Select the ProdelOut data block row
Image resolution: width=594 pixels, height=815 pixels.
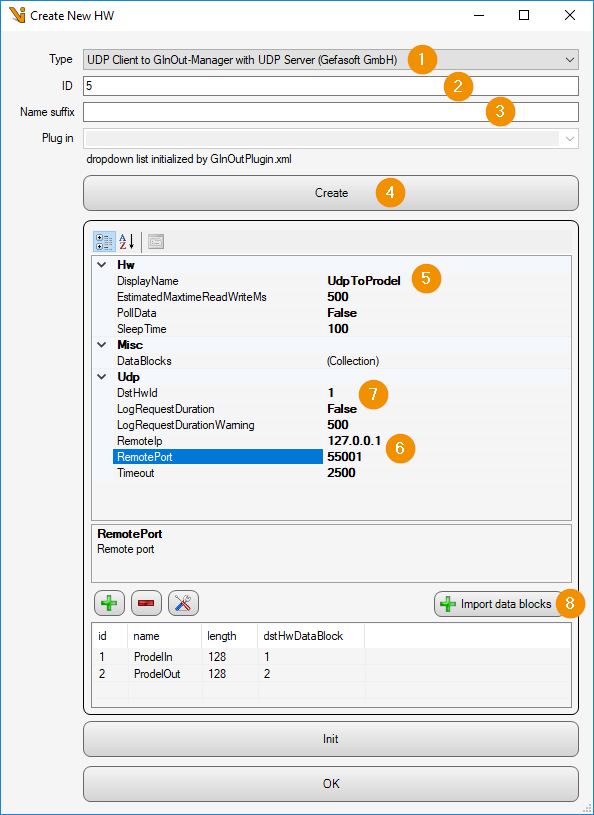pyautogui.click(x=331, y=674)
